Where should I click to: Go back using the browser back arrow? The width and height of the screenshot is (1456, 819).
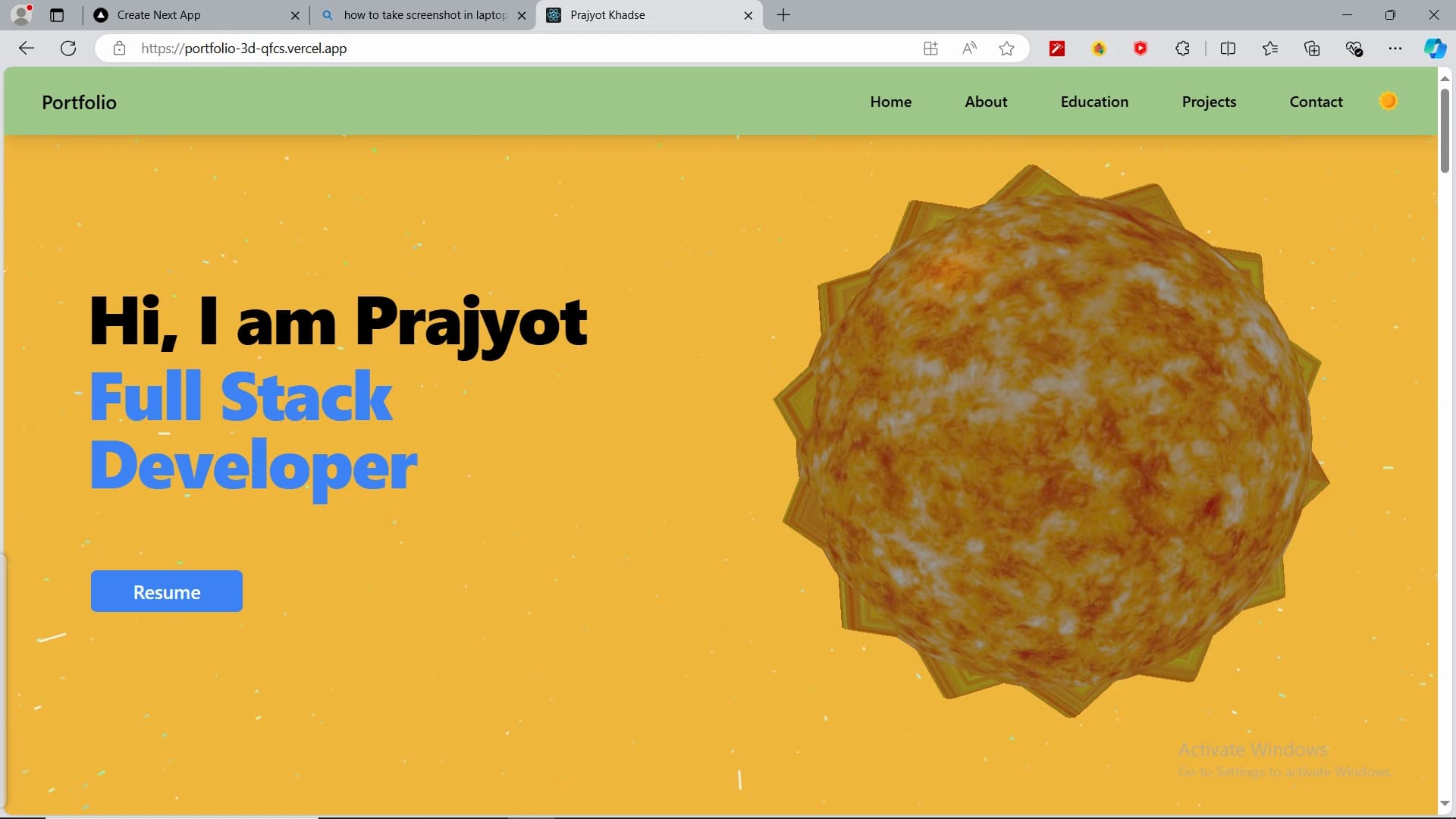tap(27, 49)
